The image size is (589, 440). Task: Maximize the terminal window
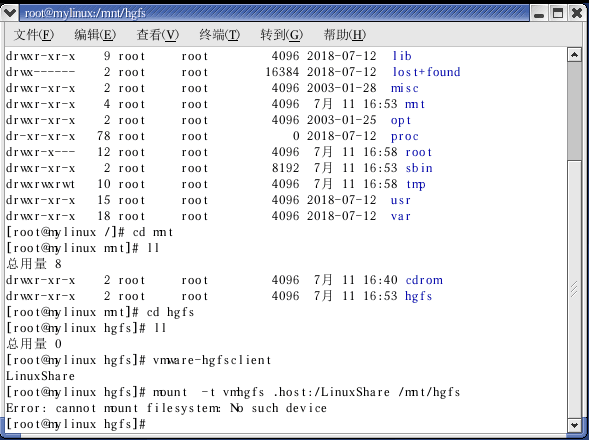click(558, 13)
